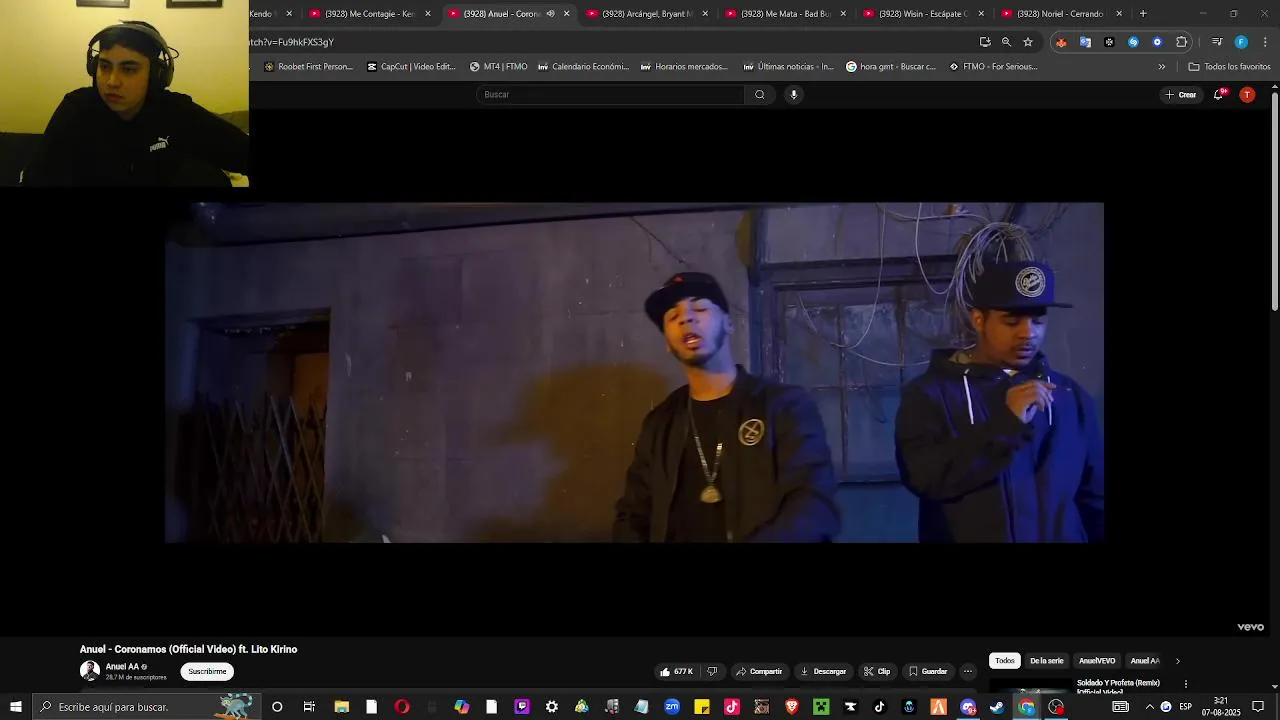This screenshot has width=1280, height=720.
Task: Click the Descargar button
Action: tap(823, 671)
